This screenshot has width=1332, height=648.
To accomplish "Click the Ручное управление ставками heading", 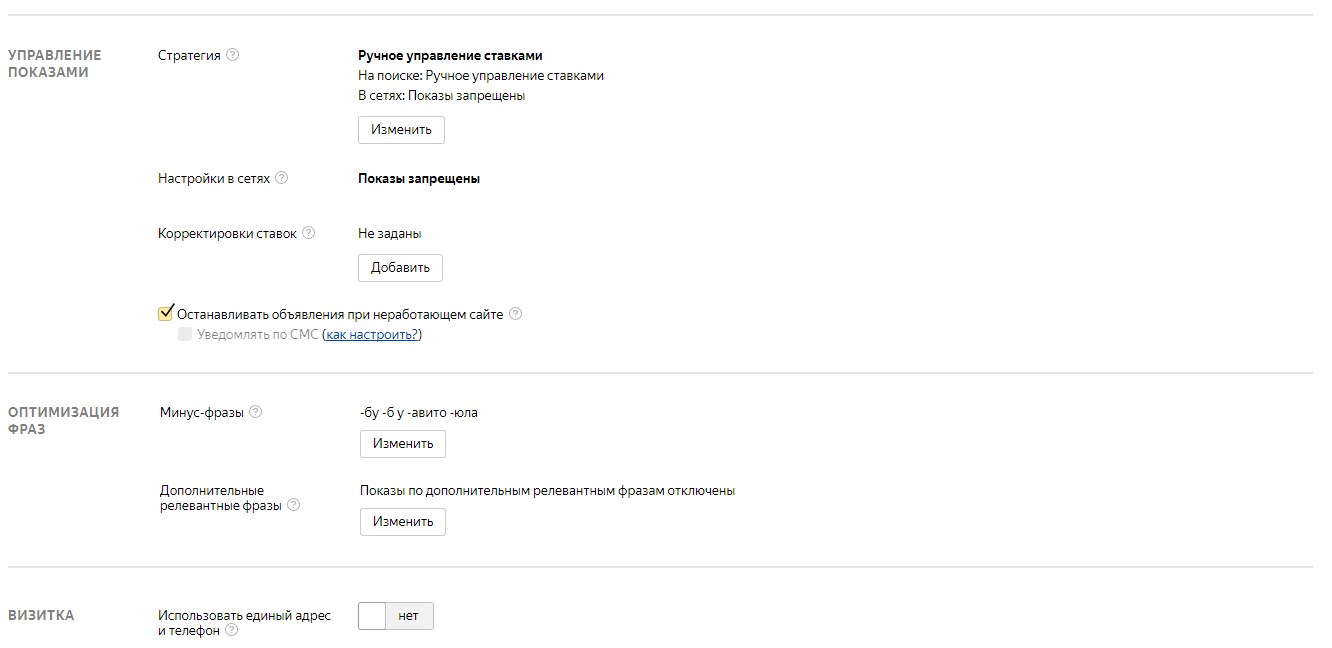I will click(450, 56).
